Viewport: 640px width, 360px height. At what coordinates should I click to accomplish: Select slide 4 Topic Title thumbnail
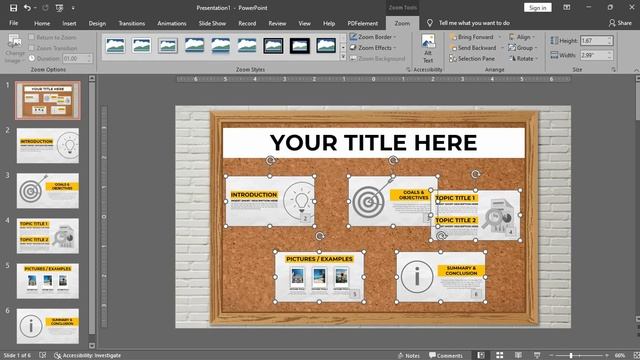coord(48,236)
